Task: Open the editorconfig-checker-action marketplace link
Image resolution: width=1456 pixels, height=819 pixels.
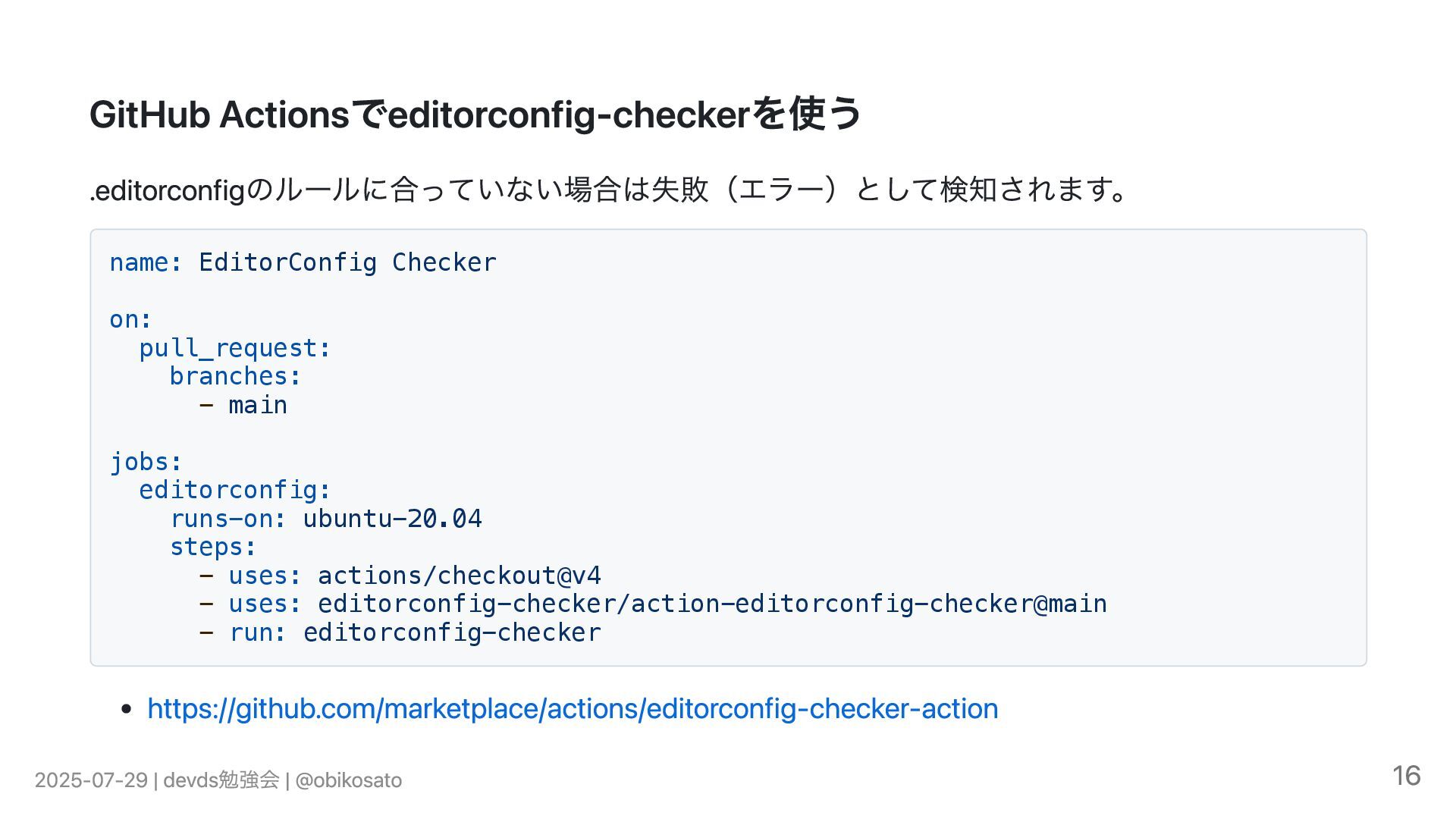Action: pos(573,708)
